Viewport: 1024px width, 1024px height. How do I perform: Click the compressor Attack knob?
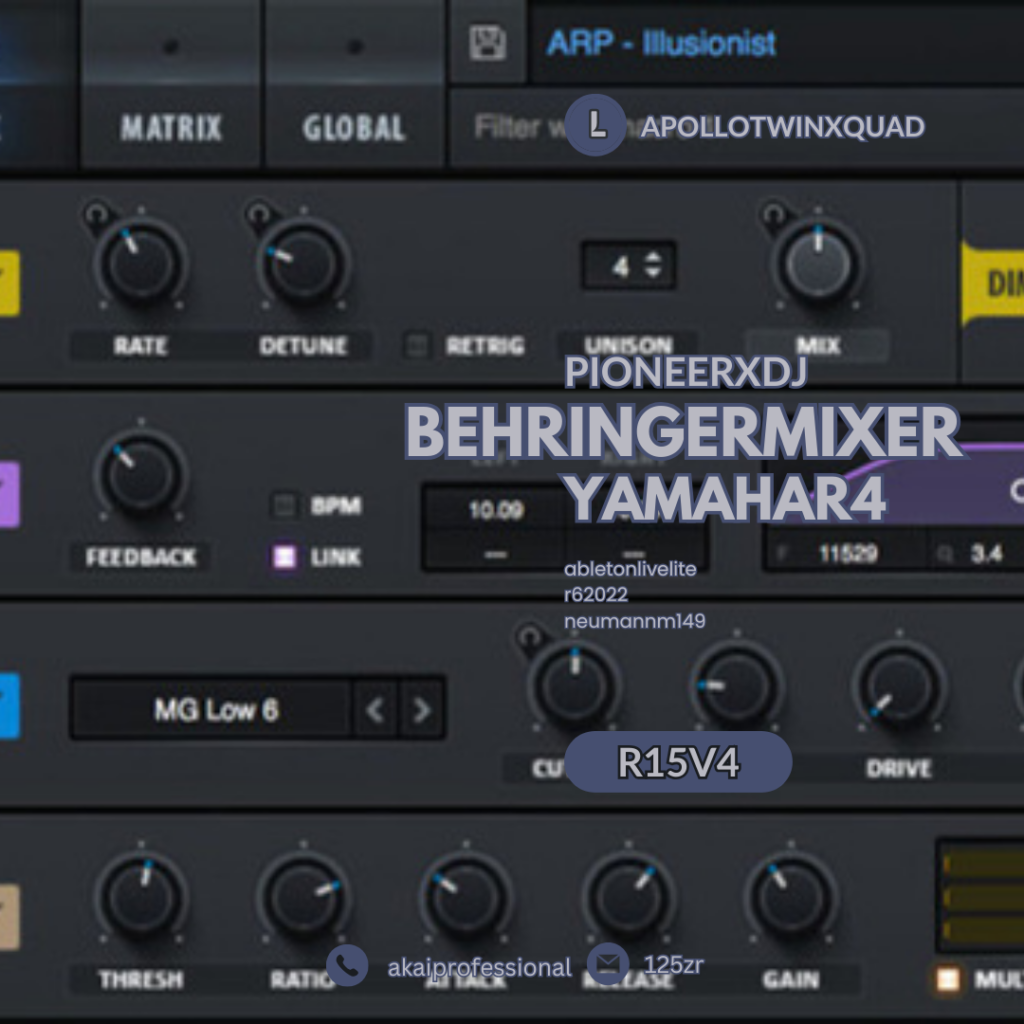(x=466, y=897)
